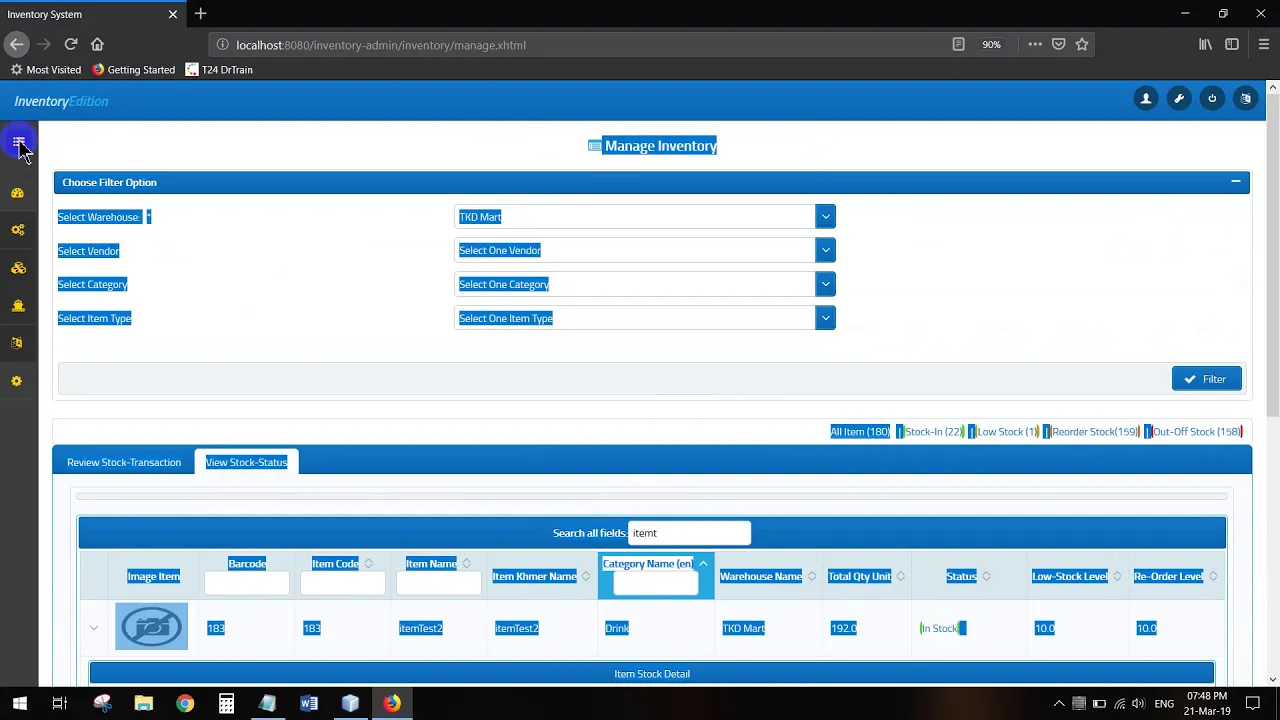Open Windows Start menu
Image resolution: width=1280 pixels, height=720 pixels.
[x=19, y=703]
